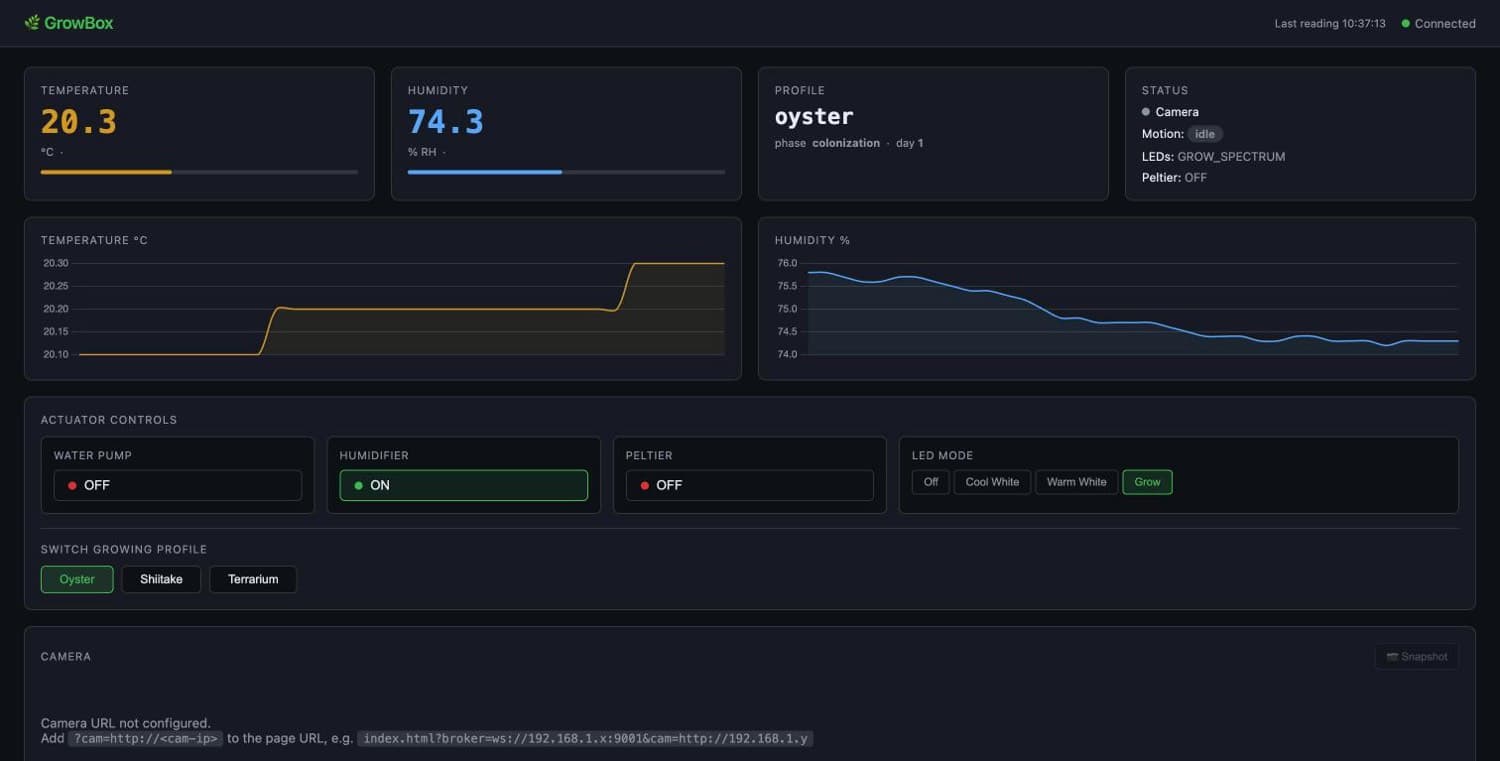The width and height of the screenshot is (1500, 761).
Task: Click the Motion idle status badge
Action: (x=1205, y=134)
